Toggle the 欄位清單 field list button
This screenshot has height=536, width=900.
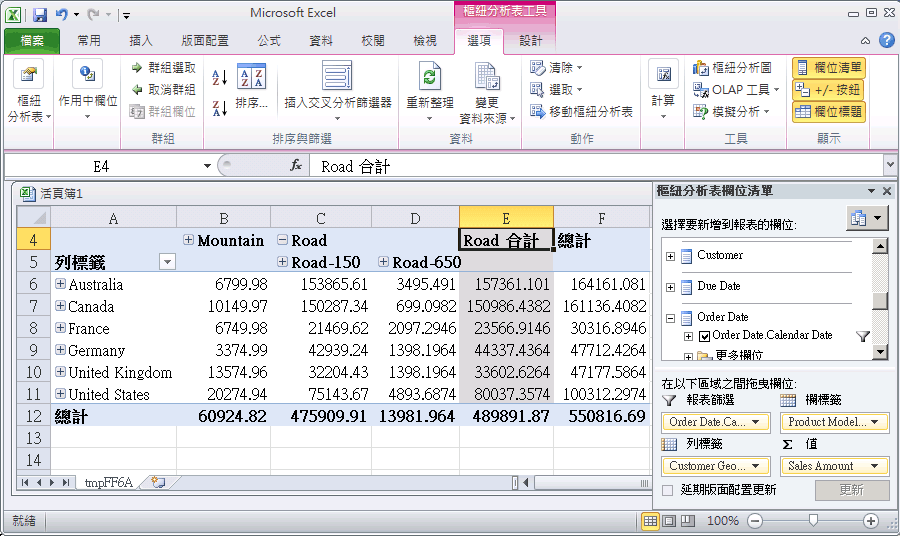(x=829, y=68)
